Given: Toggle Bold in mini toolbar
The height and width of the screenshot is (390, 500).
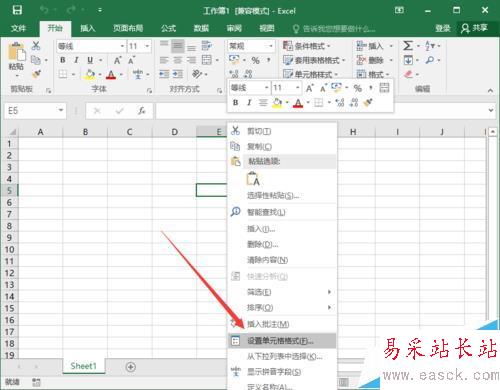Looking at the screenshot, I should [236, 103].
